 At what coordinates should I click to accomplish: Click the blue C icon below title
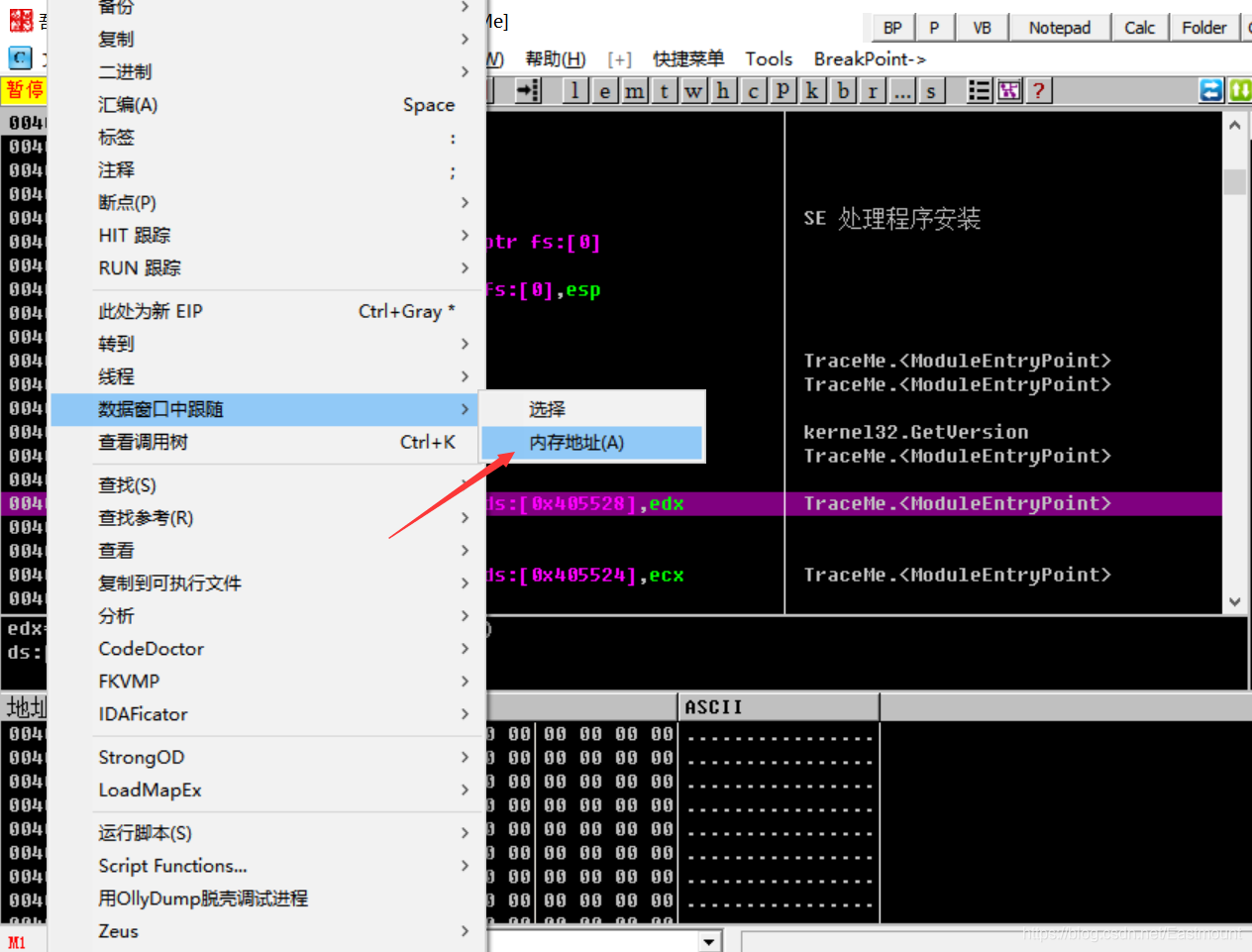coord(20,57)
